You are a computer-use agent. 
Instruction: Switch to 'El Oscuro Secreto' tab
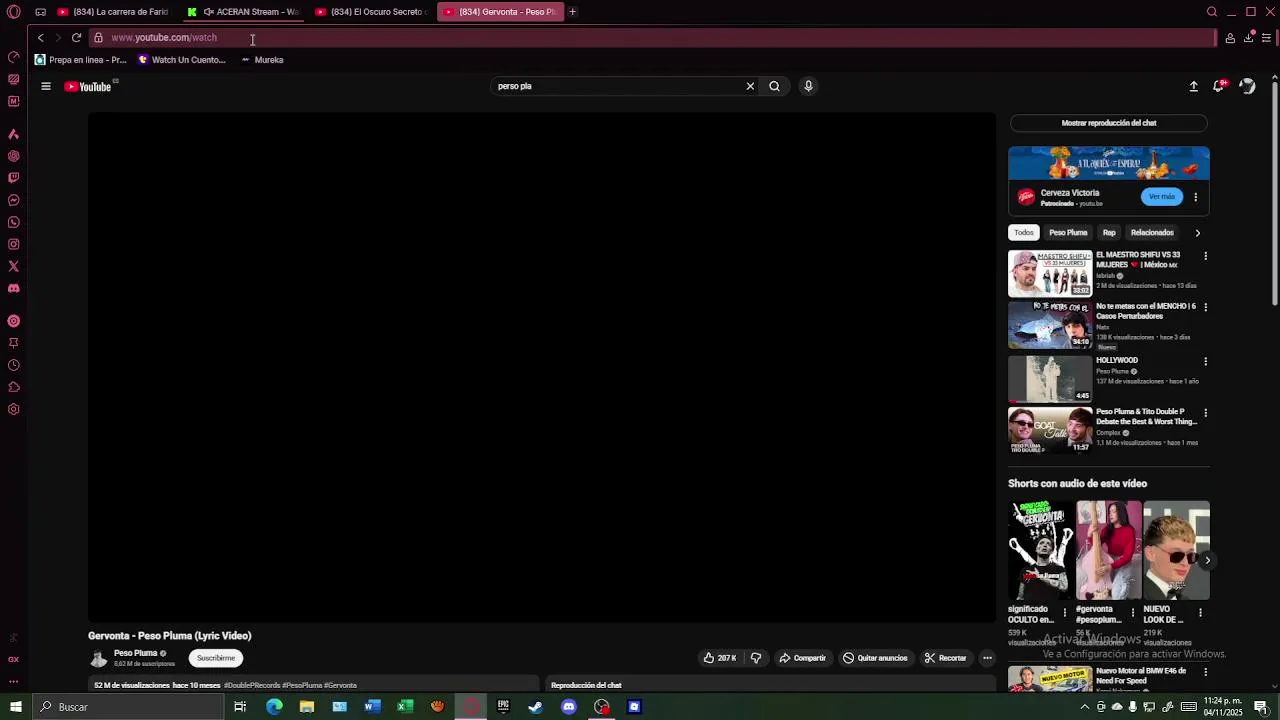pos(371,12)
